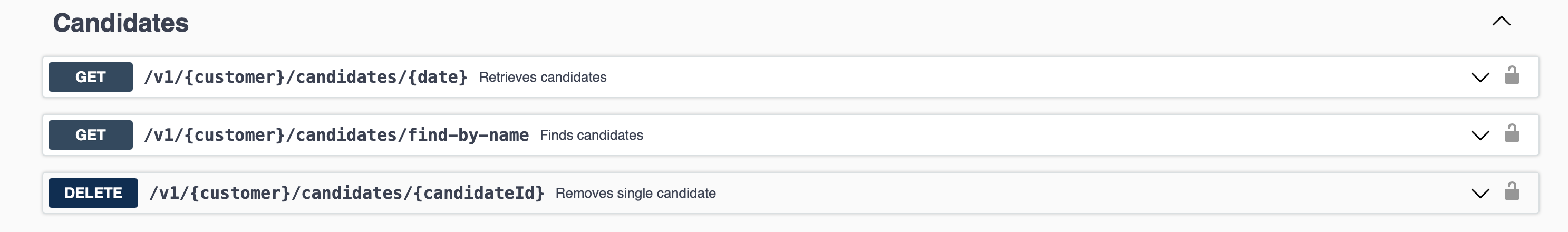The width and height of the screenshot is (1568, 232).
Task: Click the GET badge for find-by-name
Action: [90, 135]
